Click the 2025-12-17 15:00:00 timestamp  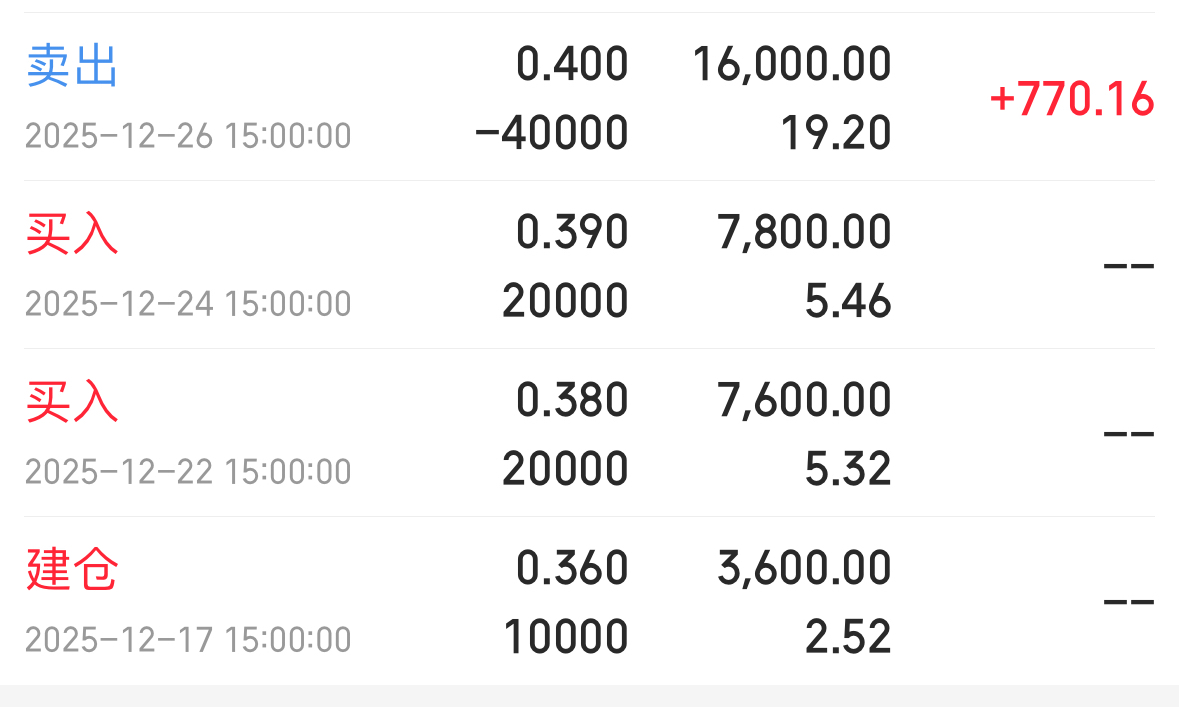point(188,640)
